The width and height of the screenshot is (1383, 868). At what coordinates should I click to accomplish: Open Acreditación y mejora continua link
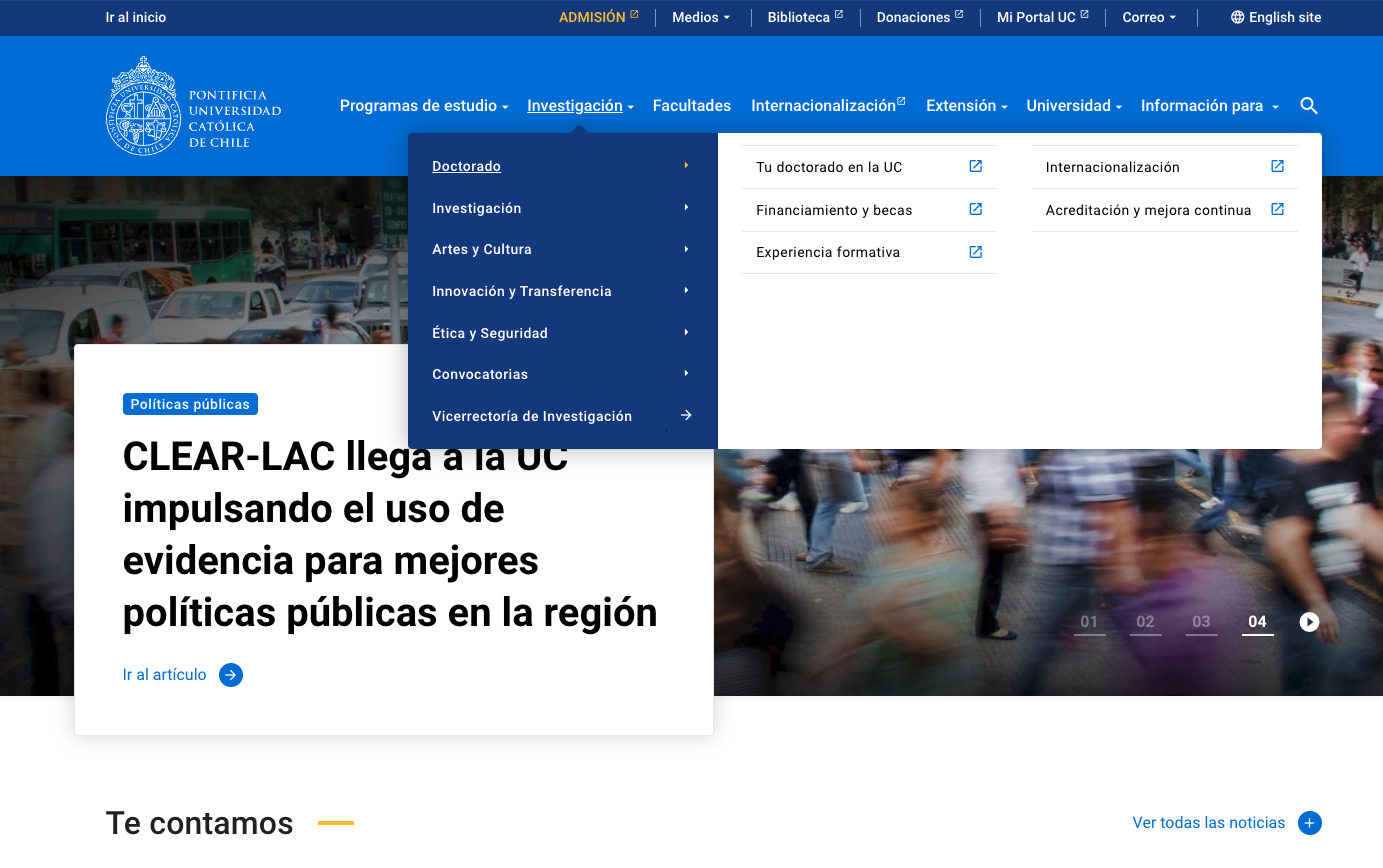tap(1165, 210)
